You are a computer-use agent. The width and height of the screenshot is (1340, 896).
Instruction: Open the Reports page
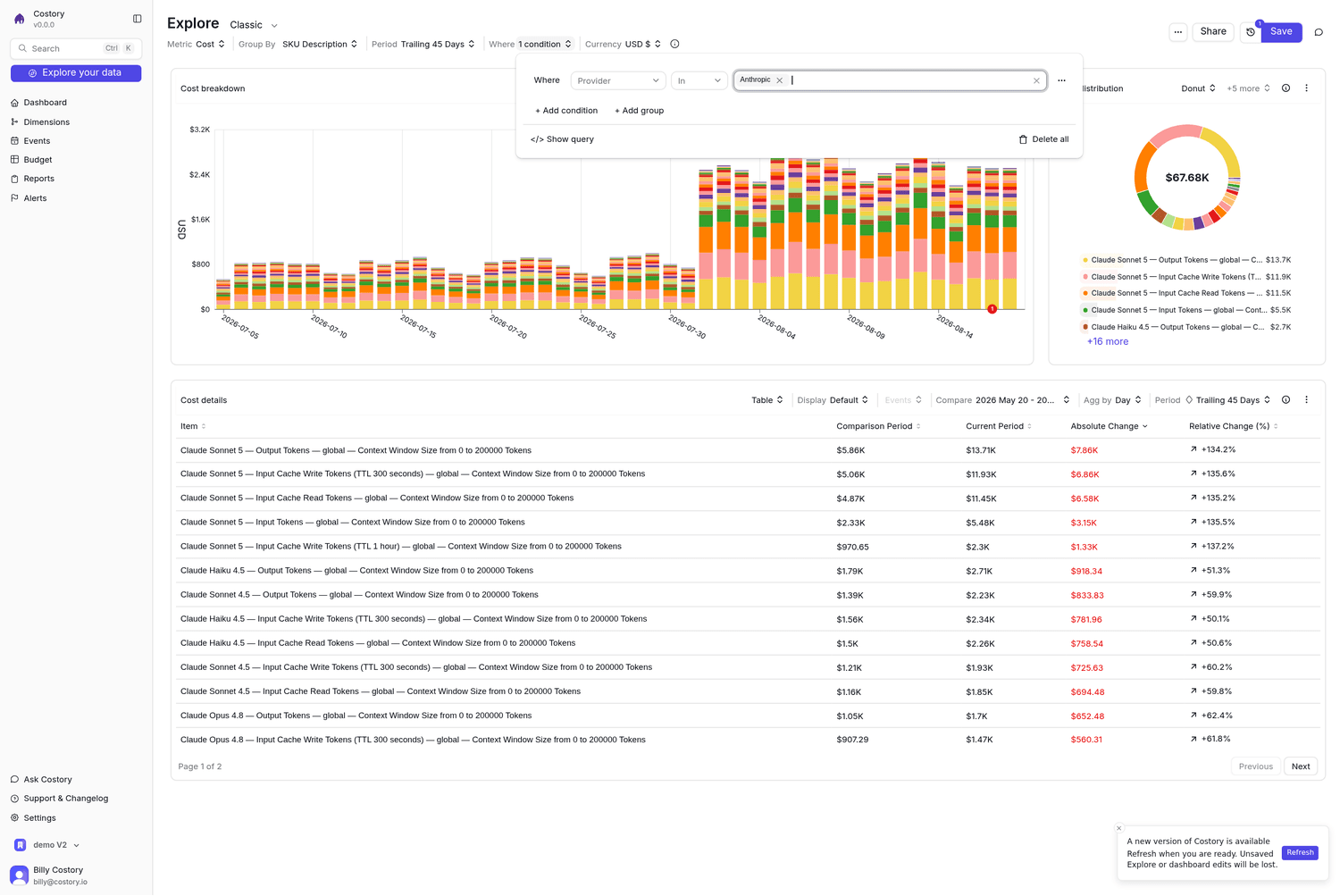[x=38, y=179]
